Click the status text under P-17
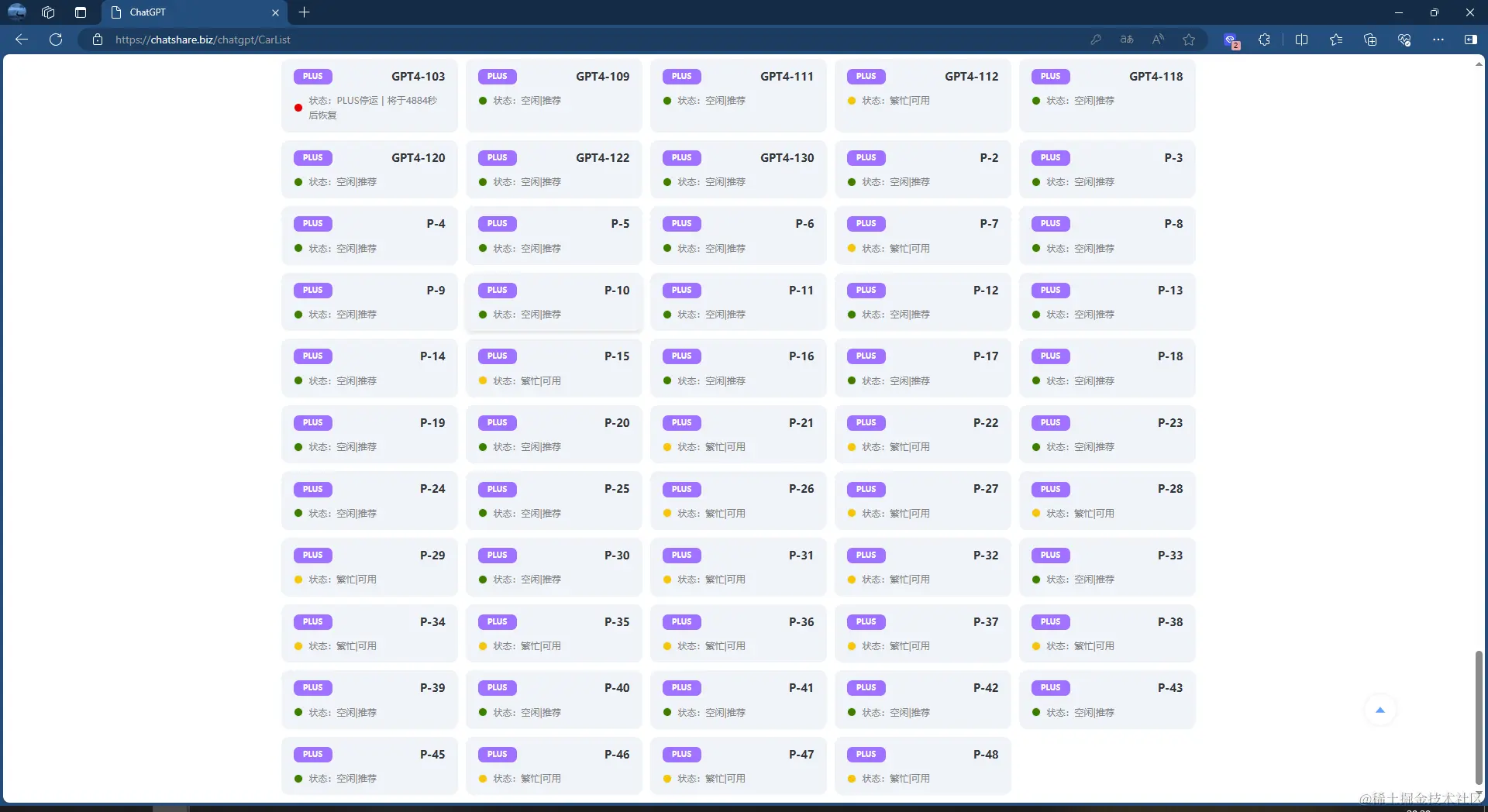Viewport: 1488px width, 812px height. pos(896,381)
